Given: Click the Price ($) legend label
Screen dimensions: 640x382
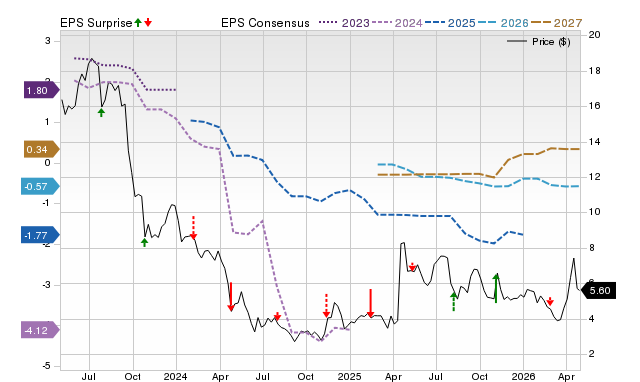Looking at the screenshot, I should point(551,42).
